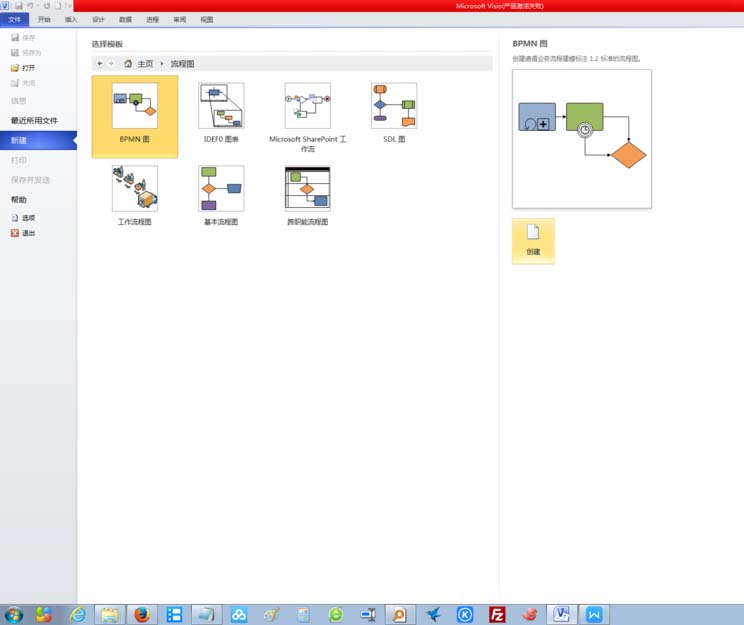Open the notepad page icon in taskbar
744x625 pixels.
point(206,615)
